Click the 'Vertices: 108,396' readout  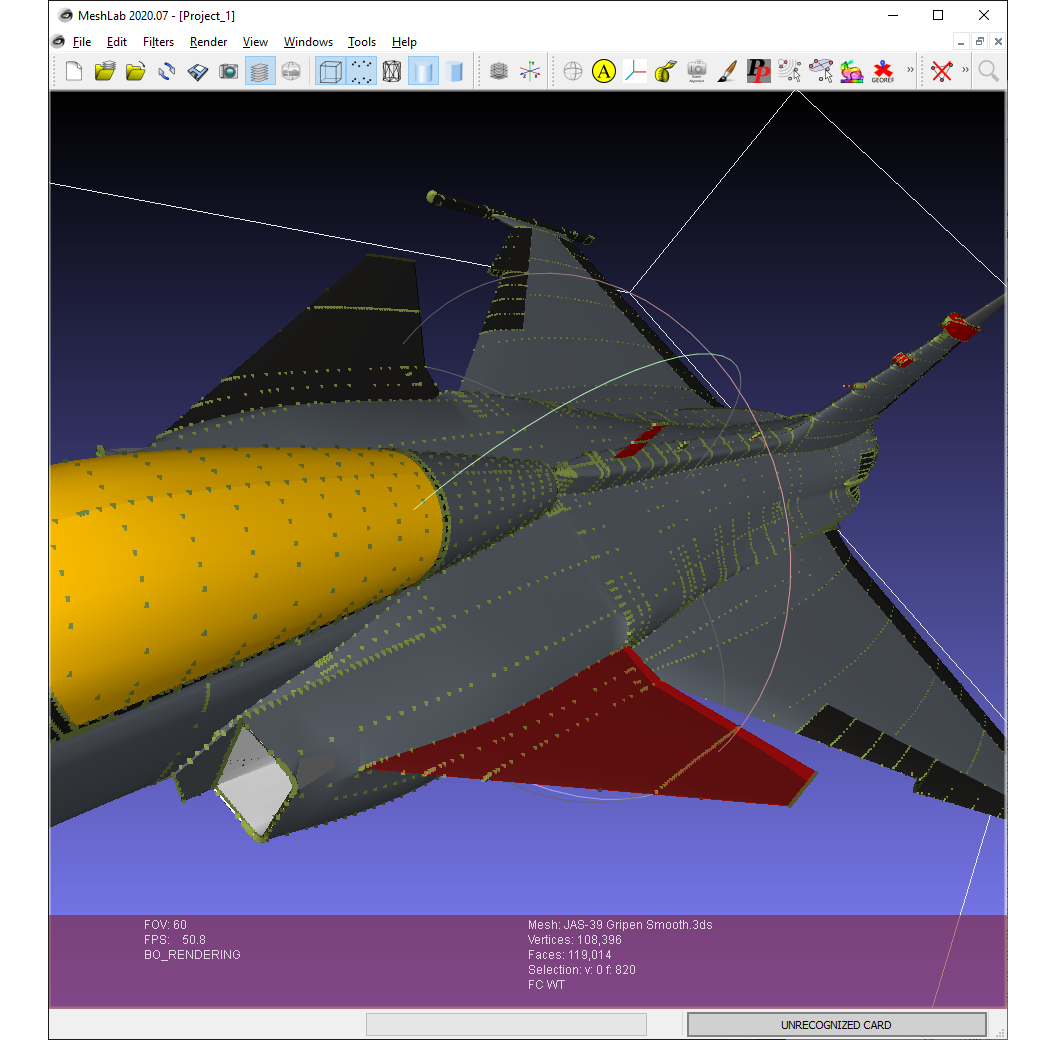click(x=574, y=940)
